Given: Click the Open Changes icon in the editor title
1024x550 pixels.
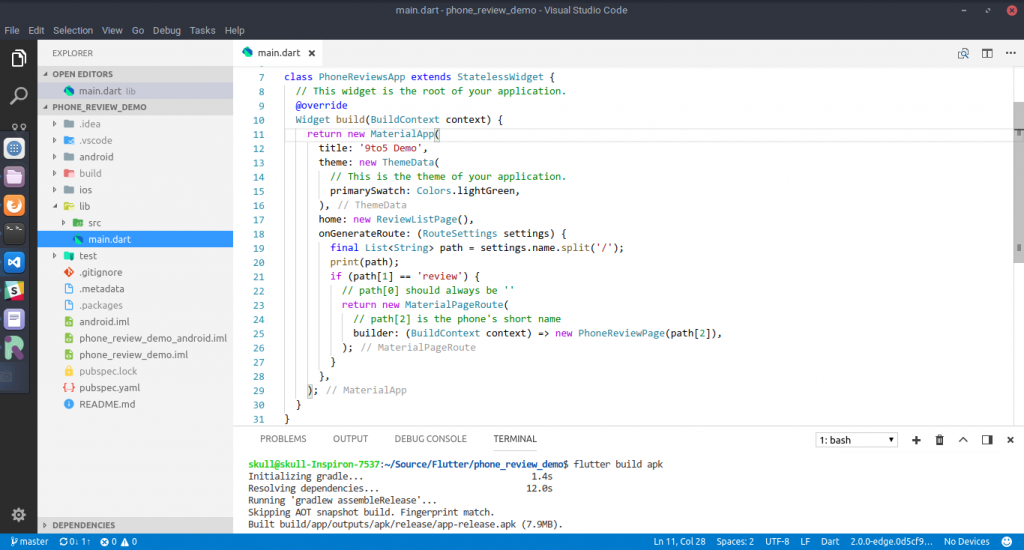Looking at the screenshot, I should 963,54.
